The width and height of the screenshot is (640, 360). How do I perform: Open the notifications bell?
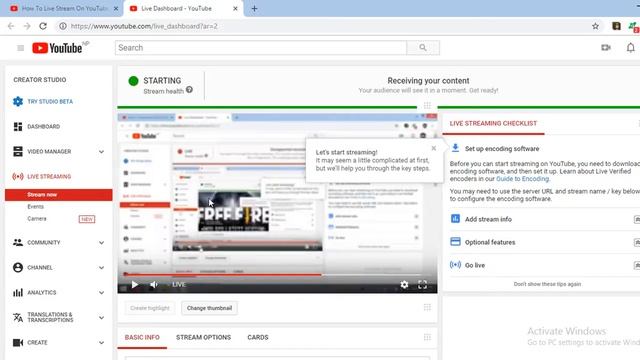(631, 48)
